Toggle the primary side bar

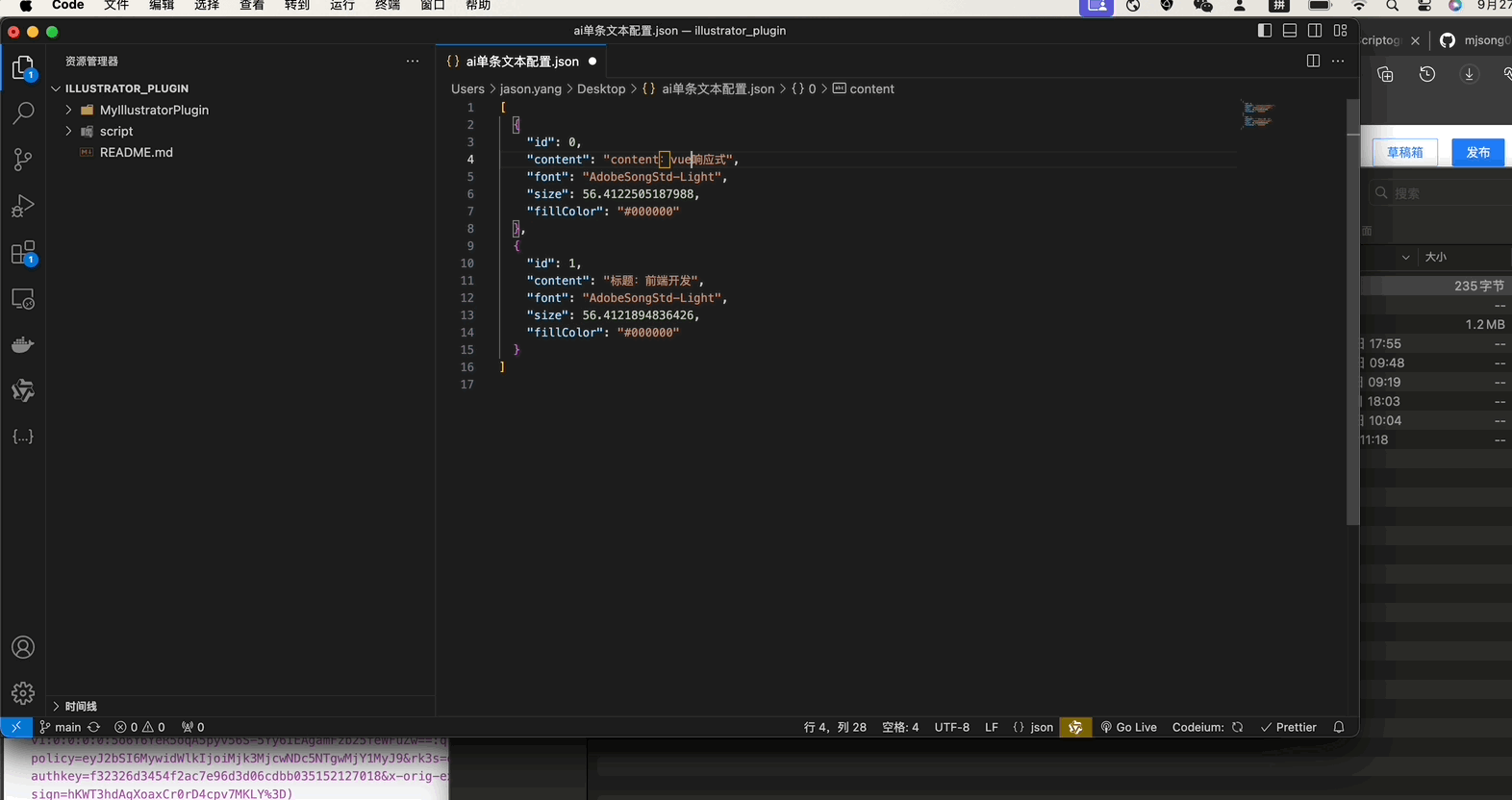pos(1265,31)
